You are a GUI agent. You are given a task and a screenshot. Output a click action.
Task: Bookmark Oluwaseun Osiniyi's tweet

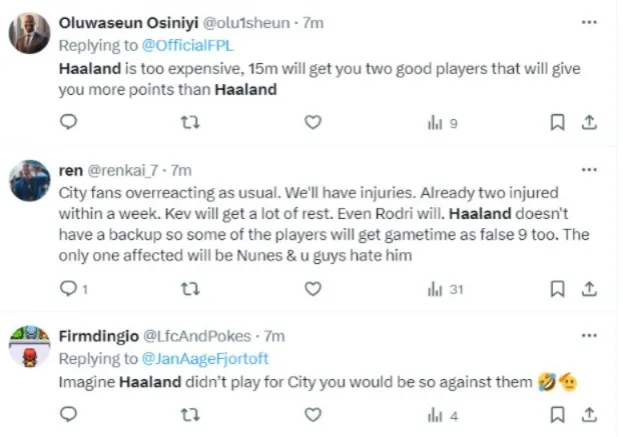click(558, 123)
